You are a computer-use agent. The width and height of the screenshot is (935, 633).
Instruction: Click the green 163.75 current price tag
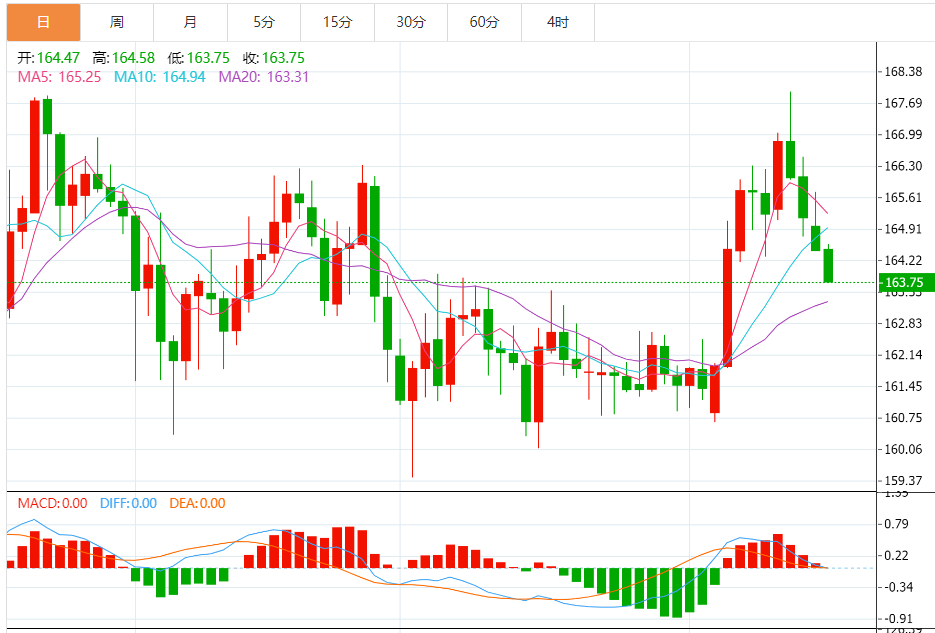tap(906, 283)
